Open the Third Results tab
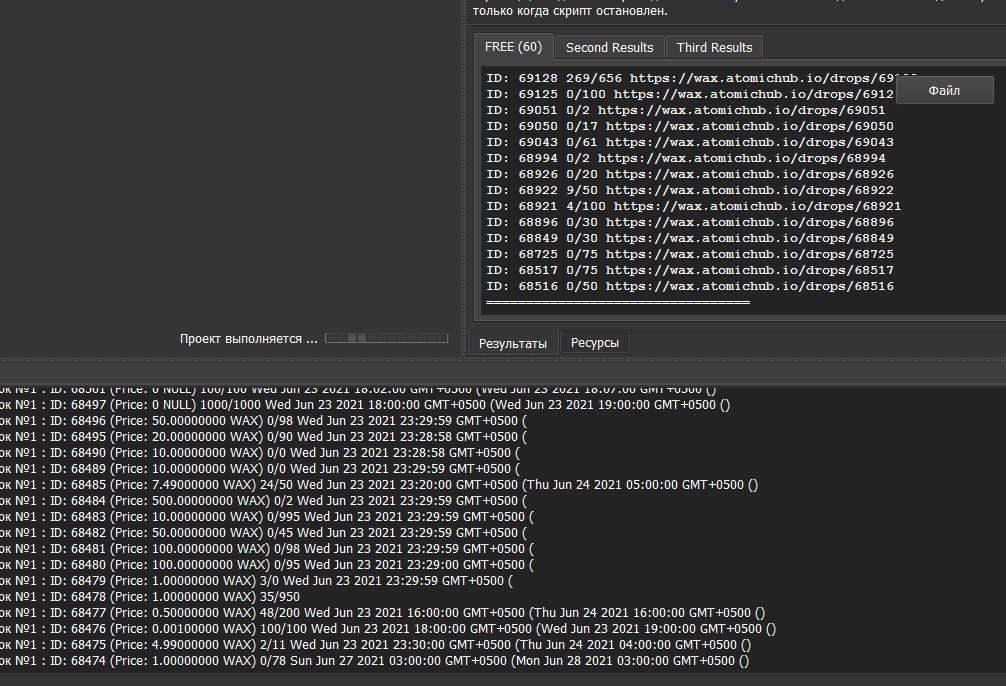Screen dimensions: 1006x686 pyautogui.click(x=714, y=47)
